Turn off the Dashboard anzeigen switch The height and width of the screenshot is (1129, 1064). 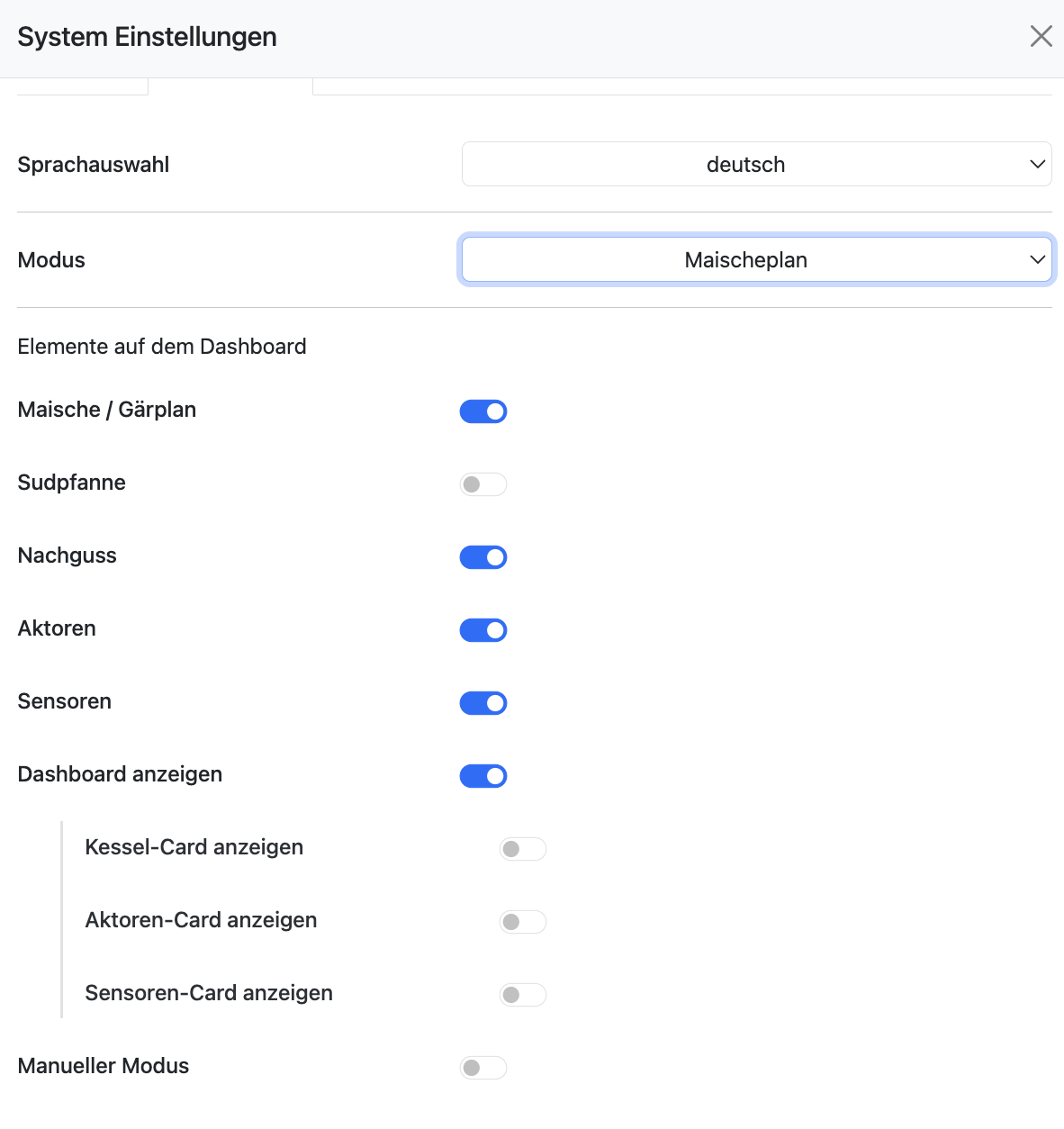coord(483,776)
